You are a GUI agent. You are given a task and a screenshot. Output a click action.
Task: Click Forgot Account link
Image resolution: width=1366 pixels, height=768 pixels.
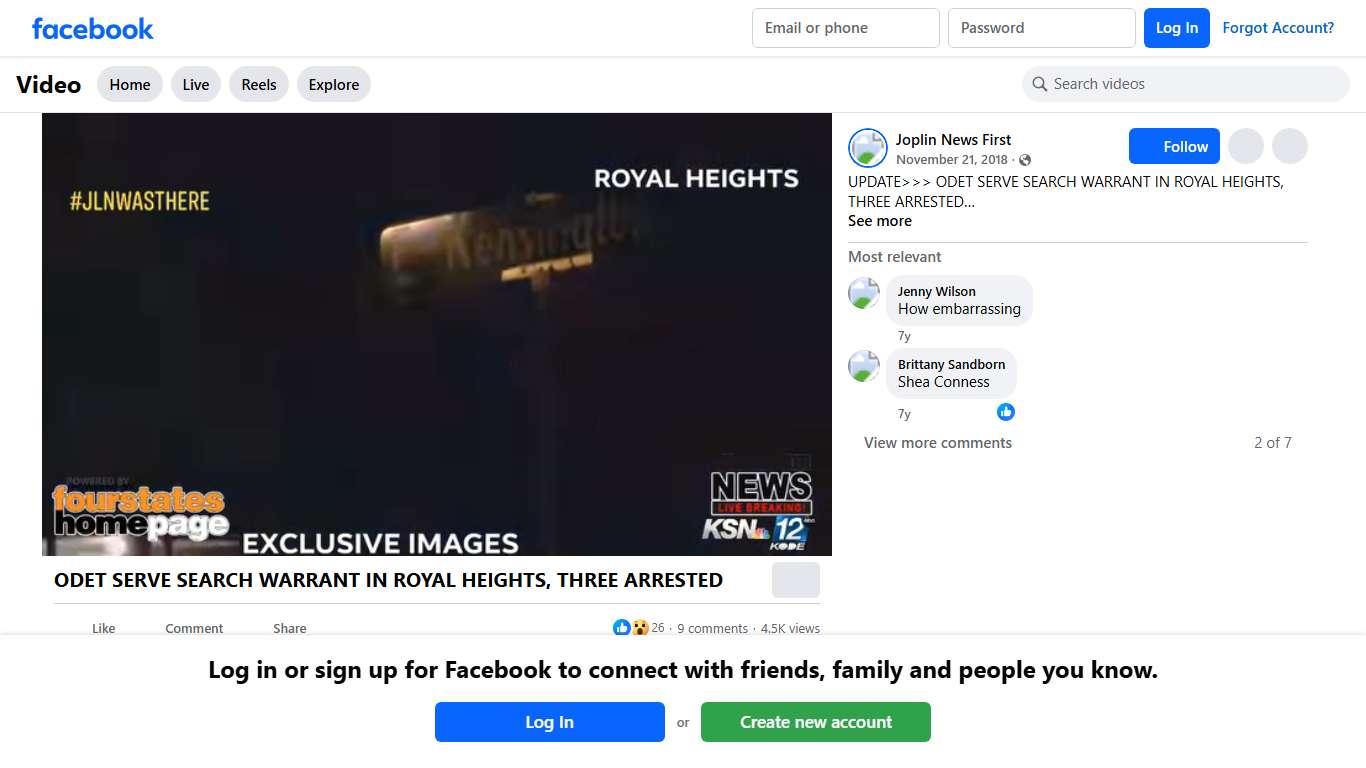1278,28
